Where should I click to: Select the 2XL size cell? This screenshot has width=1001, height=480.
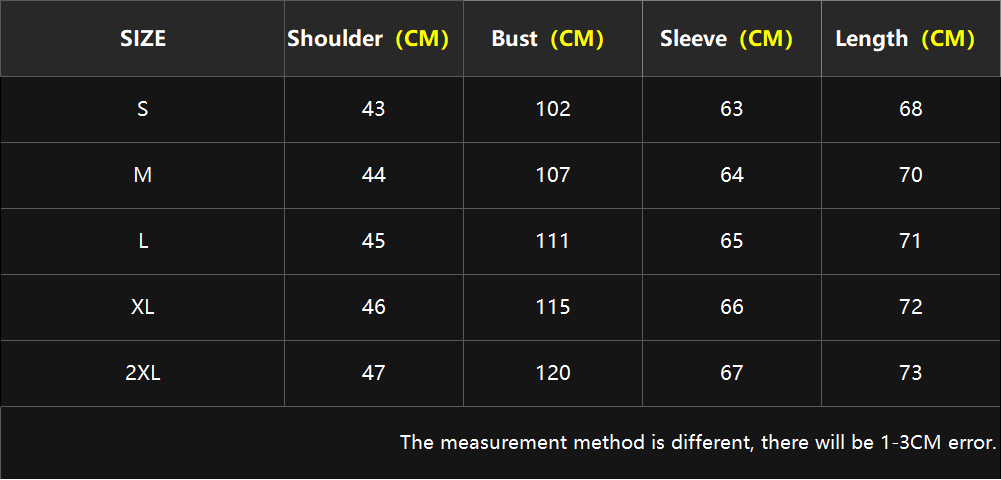click(142, 373)
